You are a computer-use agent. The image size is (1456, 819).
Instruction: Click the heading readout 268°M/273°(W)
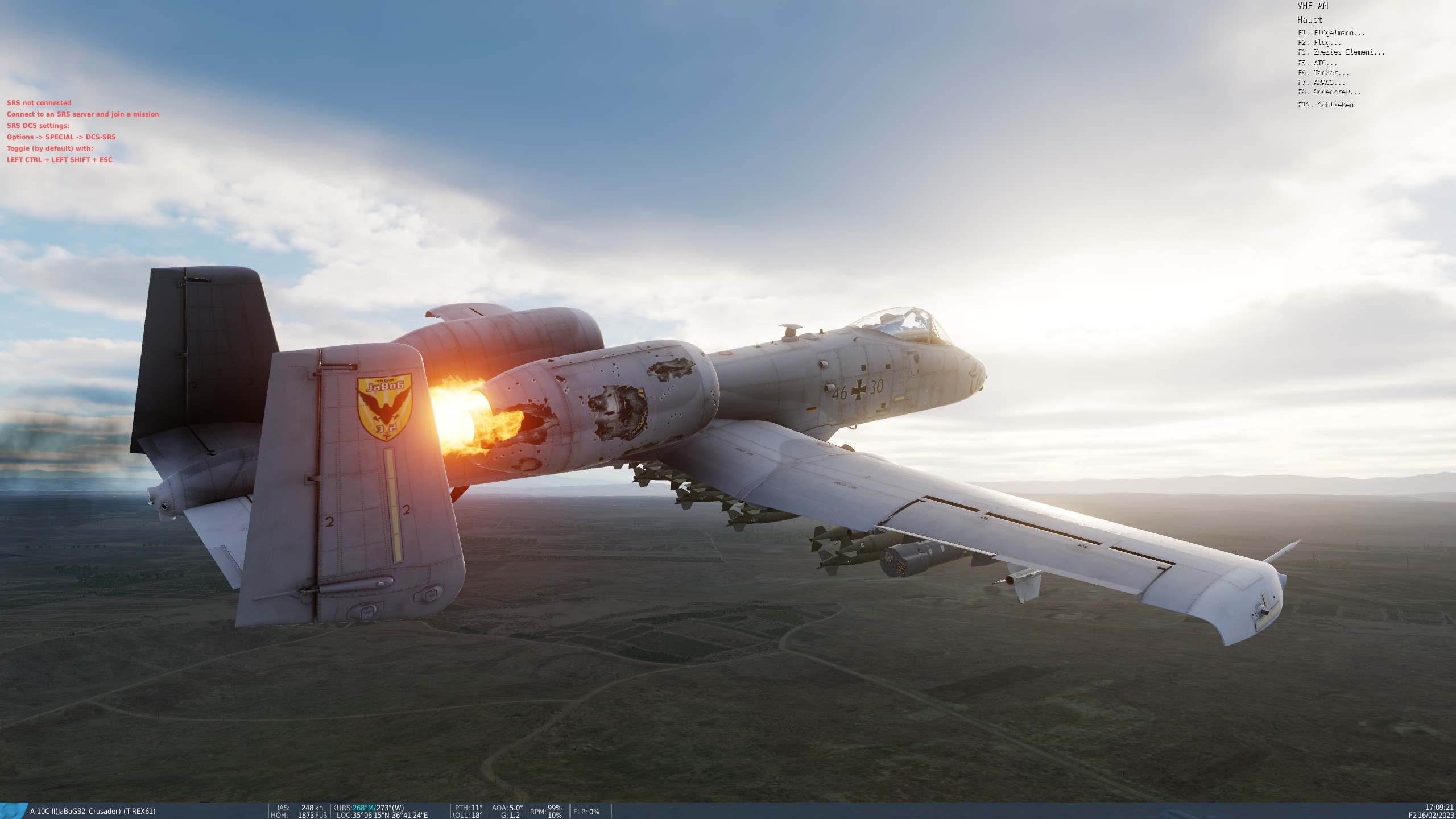(369, 808)
